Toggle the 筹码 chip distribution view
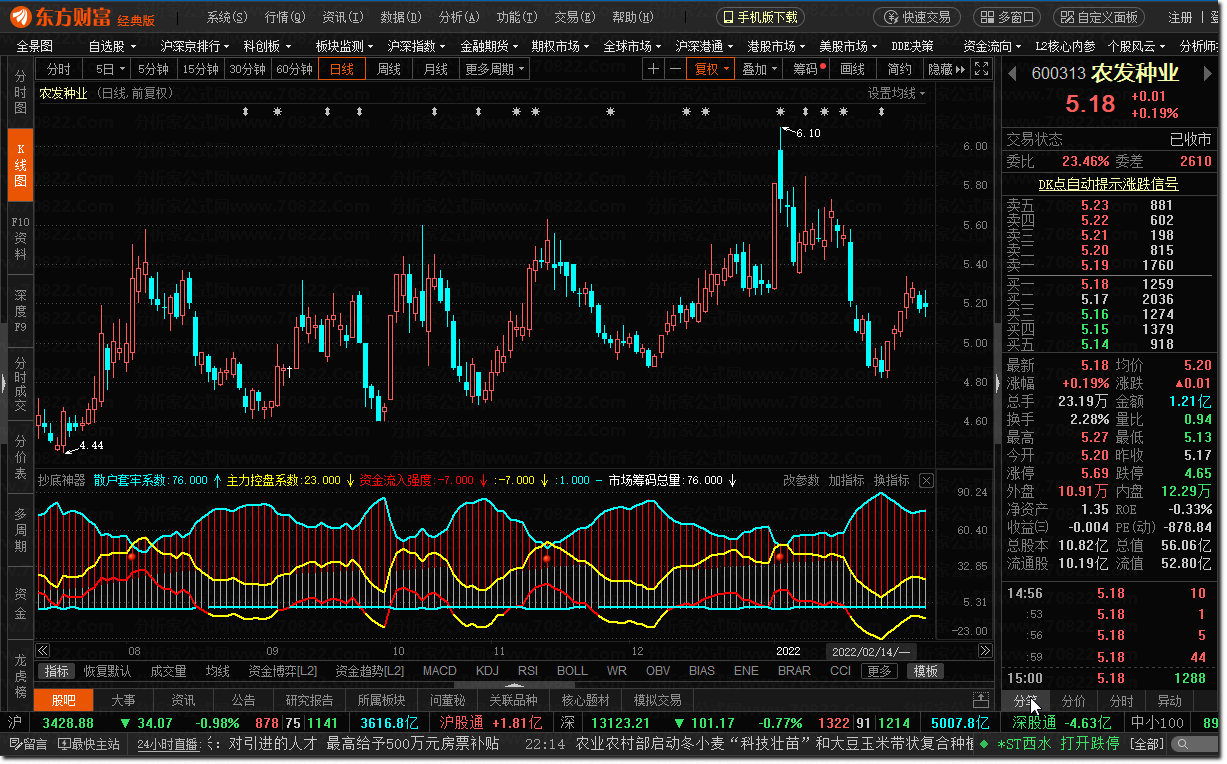The width and height of the screenshot is (1227, 764). pyautogui.click(x=808, y=69)
